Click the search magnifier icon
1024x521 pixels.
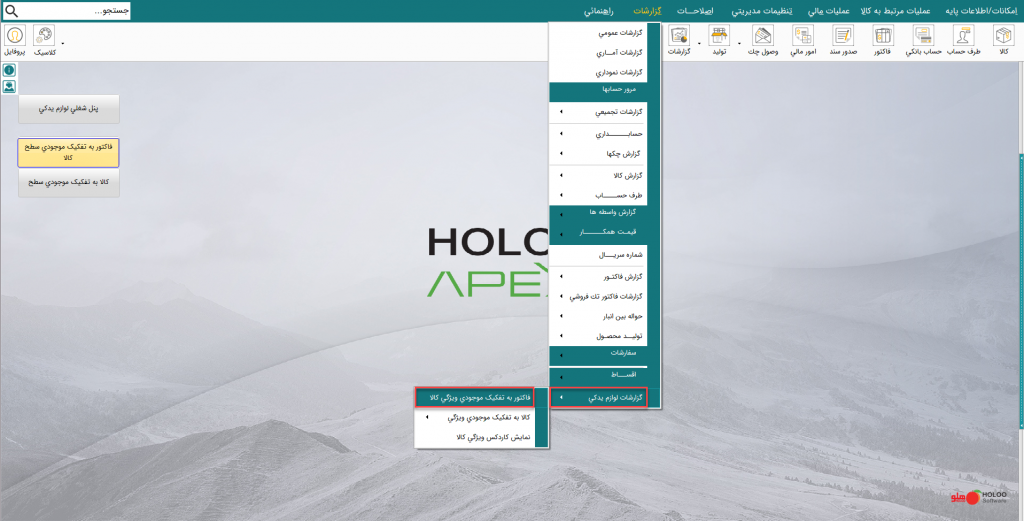click(x=11, y=10)
